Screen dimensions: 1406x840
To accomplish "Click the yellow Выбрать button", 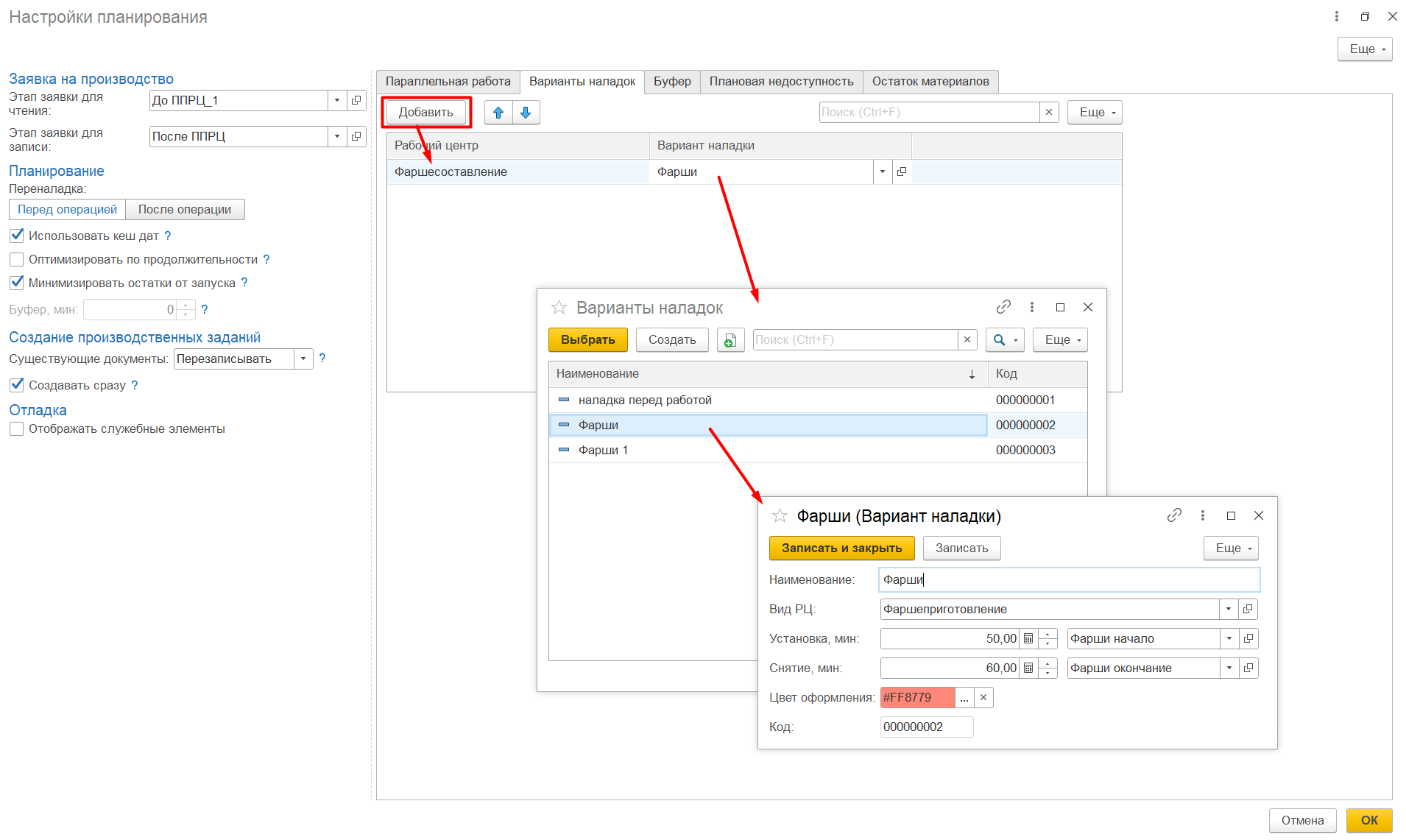I will point(587,340).
